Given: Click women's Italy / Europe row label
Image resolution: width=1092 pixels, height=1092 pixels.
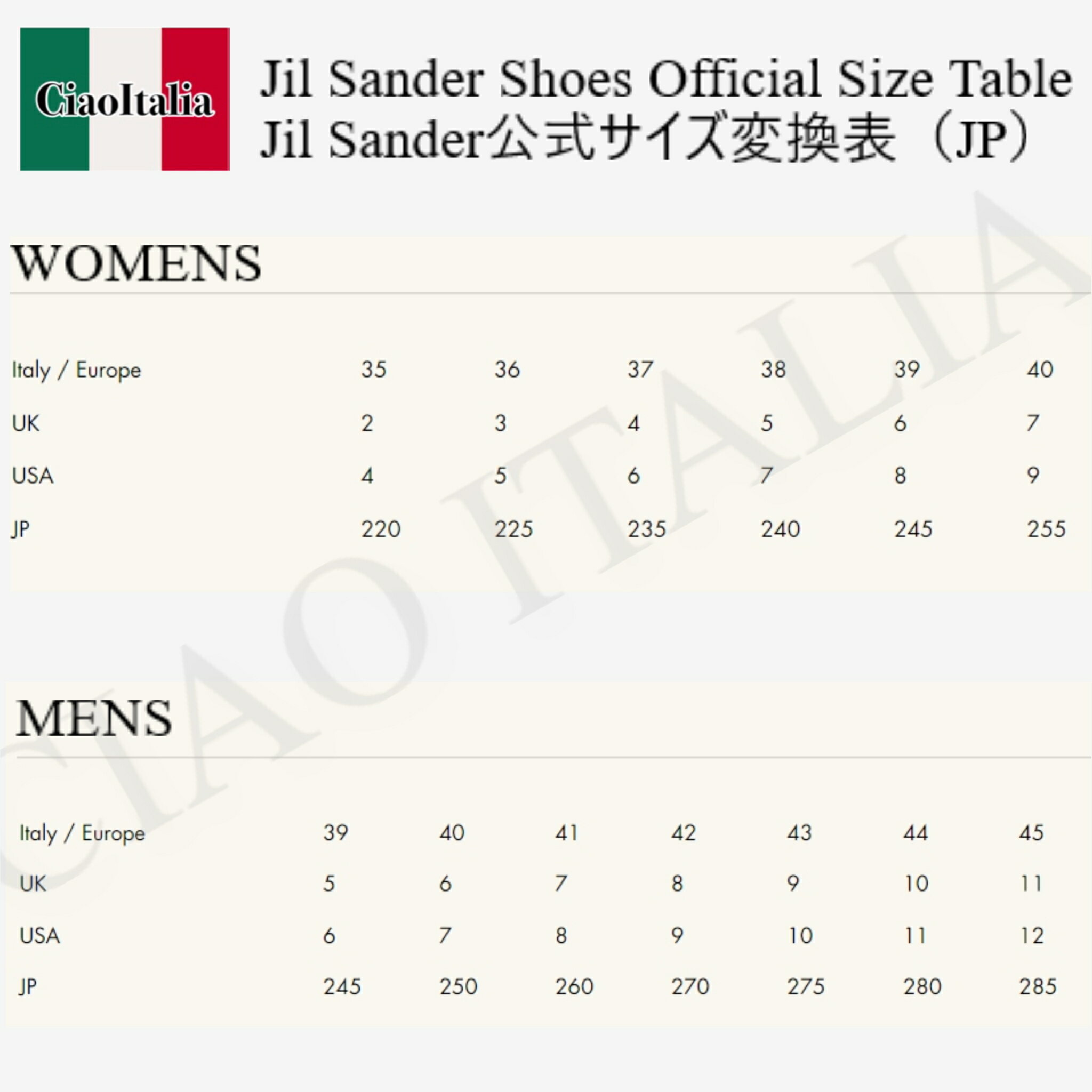Looking at the screenshot, I should pyautogui.click(x=76, y=370).
